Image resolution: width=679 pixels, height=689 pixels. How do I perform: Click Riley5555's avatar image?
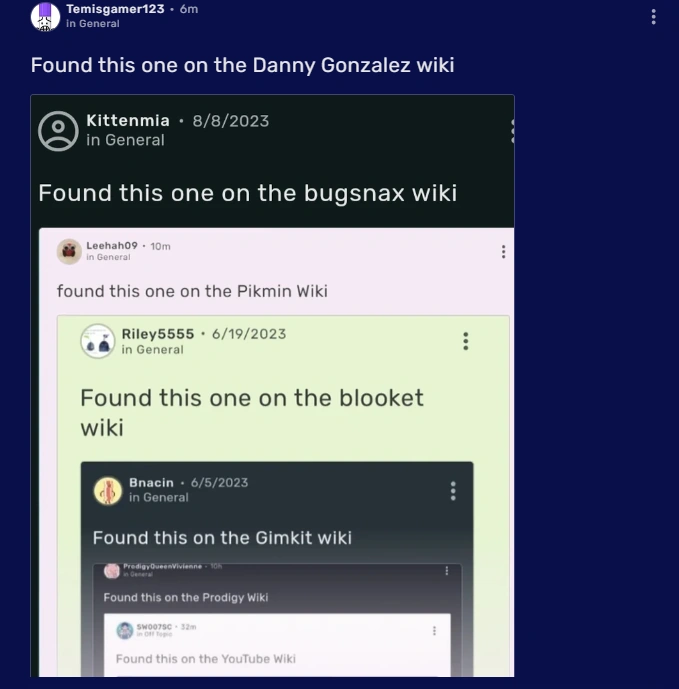[x=98, y=341]
